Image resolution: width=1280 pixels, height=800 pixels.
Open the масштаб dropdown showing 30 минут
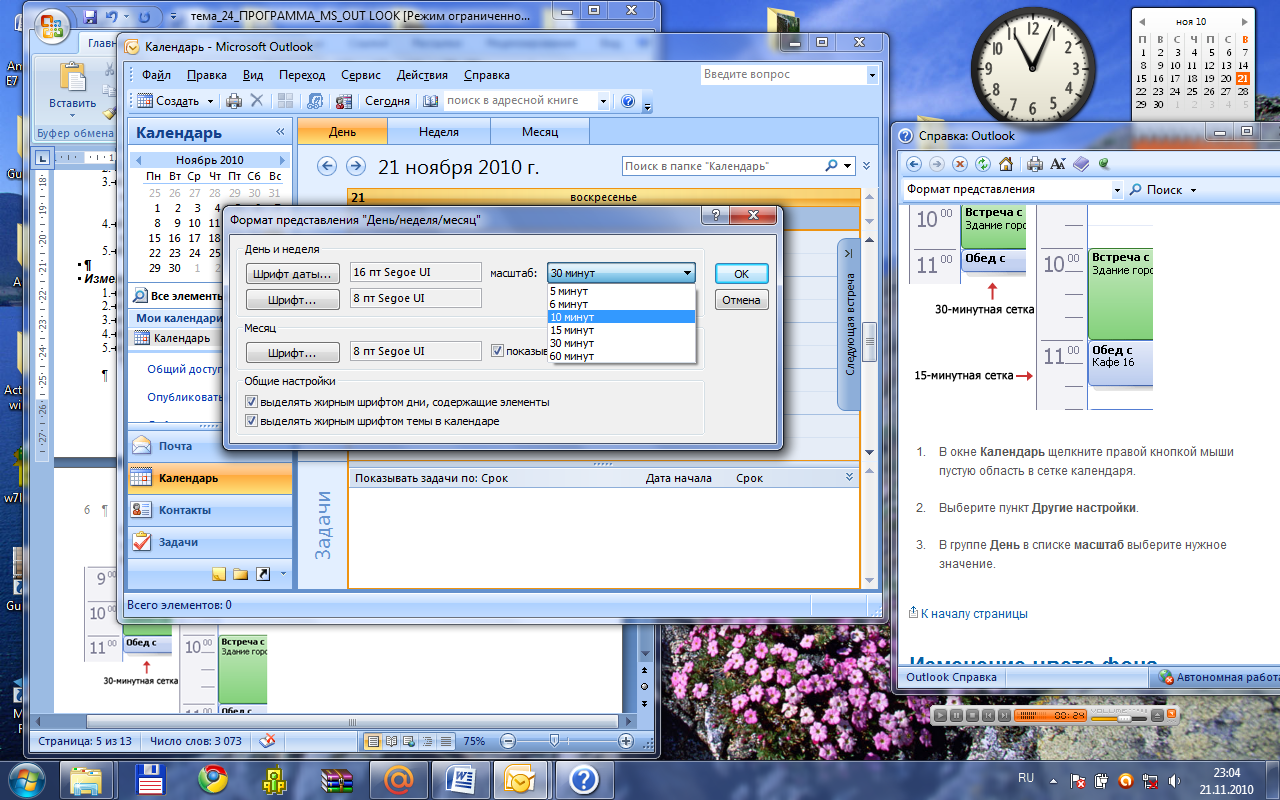coord(621,273)
